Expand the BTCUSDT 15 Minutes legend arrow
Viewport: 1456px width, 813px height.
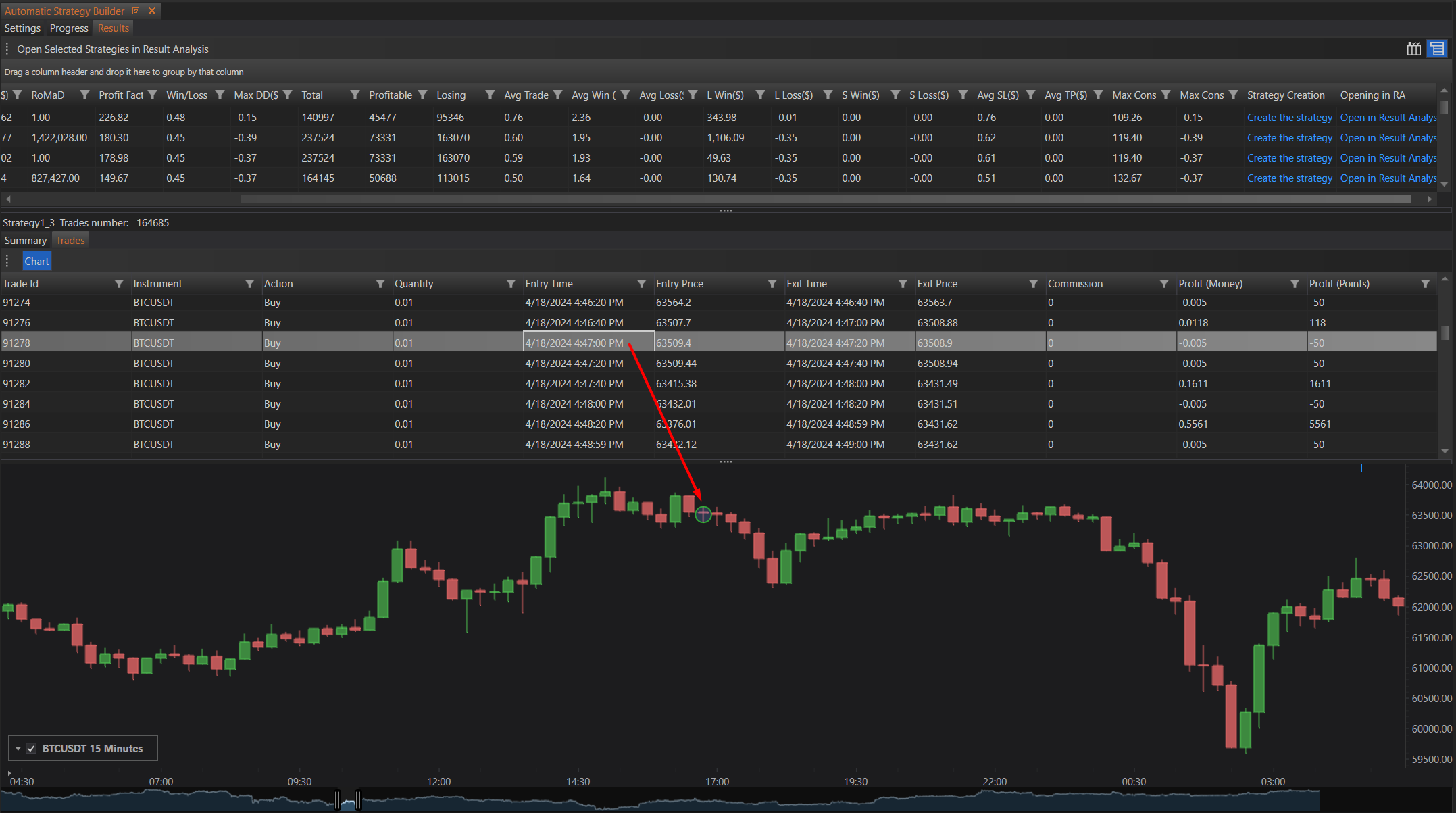coord(18,749)
